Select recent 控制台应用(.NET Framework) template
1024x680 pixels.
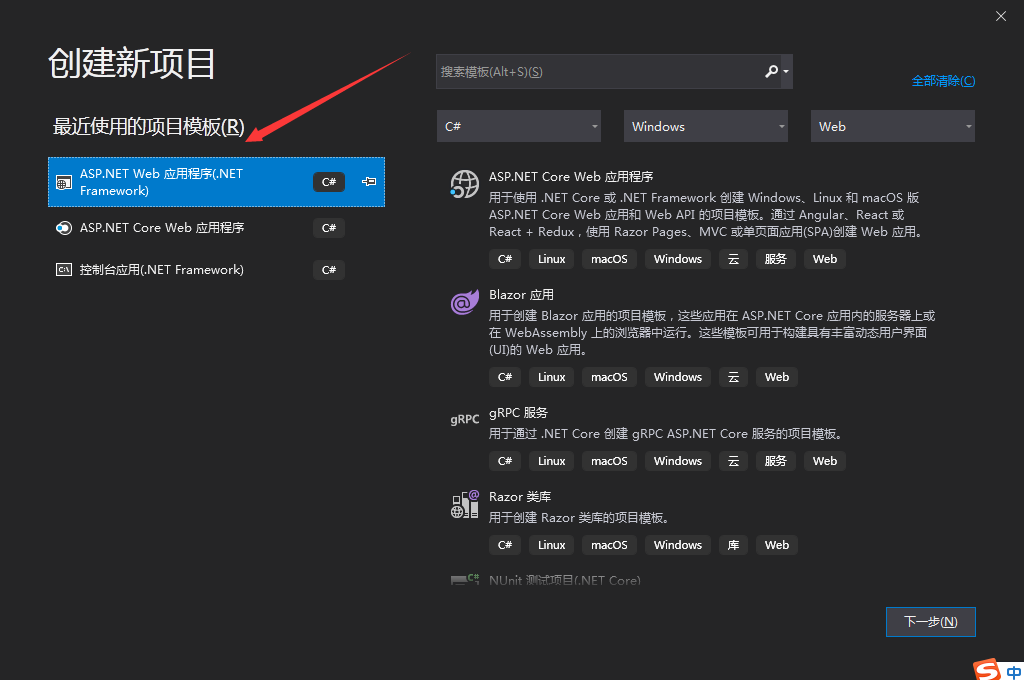pos(216,270)
